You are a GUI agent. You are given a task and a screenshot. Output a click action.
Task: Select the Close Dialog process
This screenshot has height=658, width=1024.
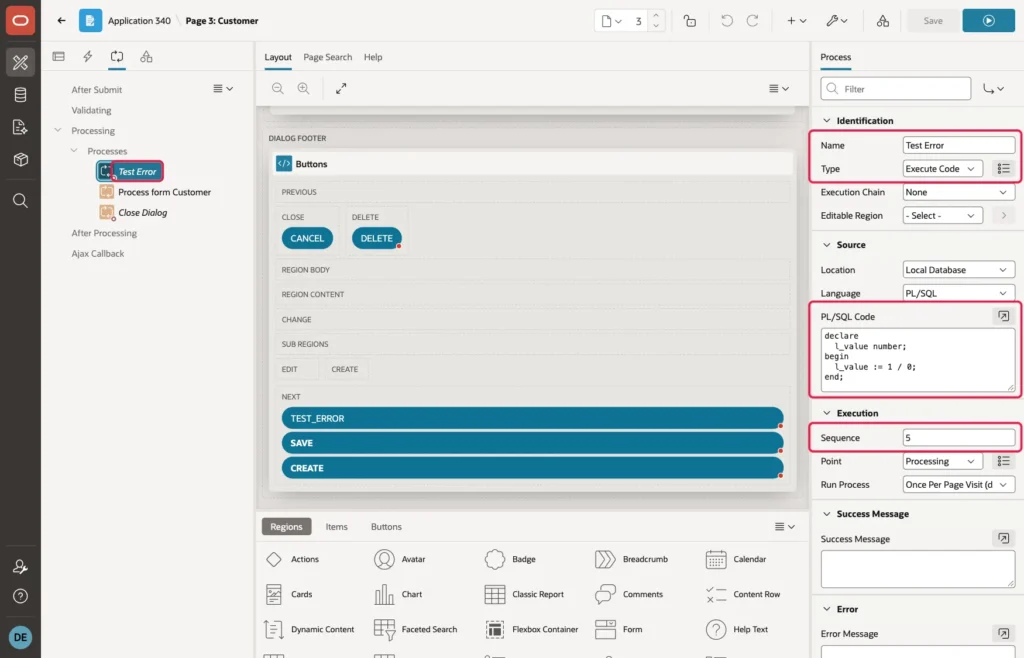pyautogui.click(x=142, y=212)
